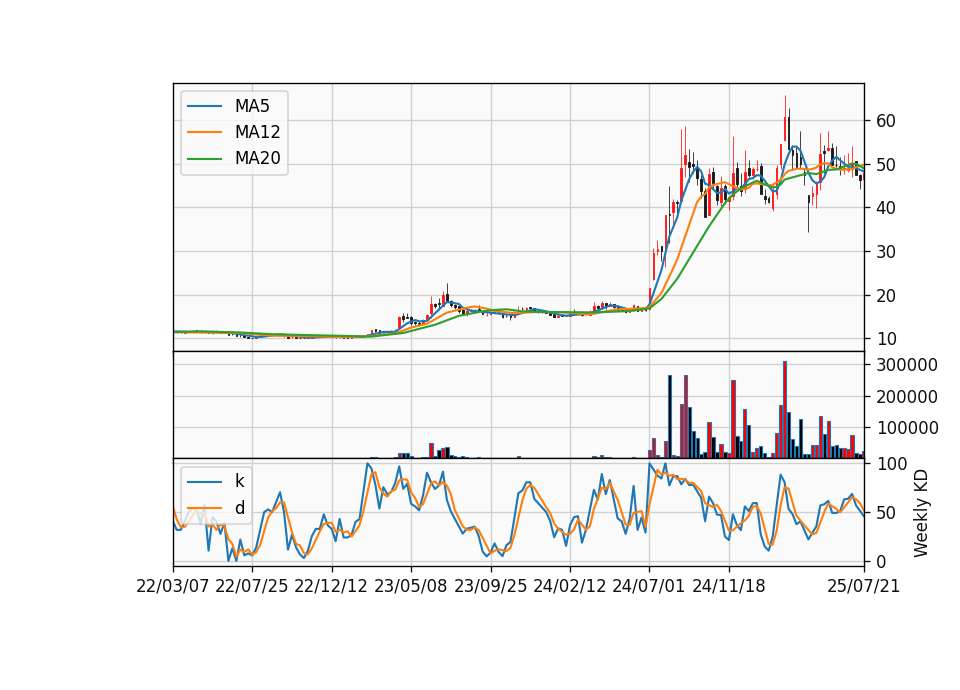Click the 24/02/12 date tick label
The width and height of the screenshot is (960, 690).
point(569,587)
